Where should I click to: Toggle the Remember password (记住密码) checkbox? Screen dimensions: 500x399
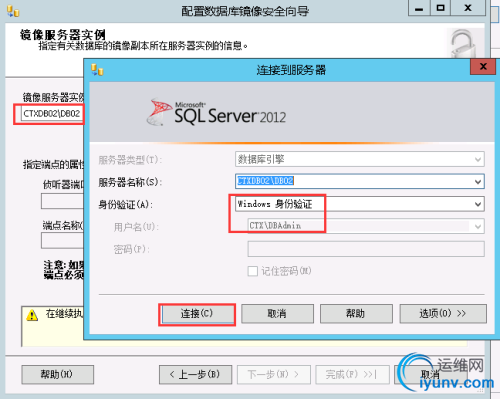pyautogui.click(x=253, y=271)
